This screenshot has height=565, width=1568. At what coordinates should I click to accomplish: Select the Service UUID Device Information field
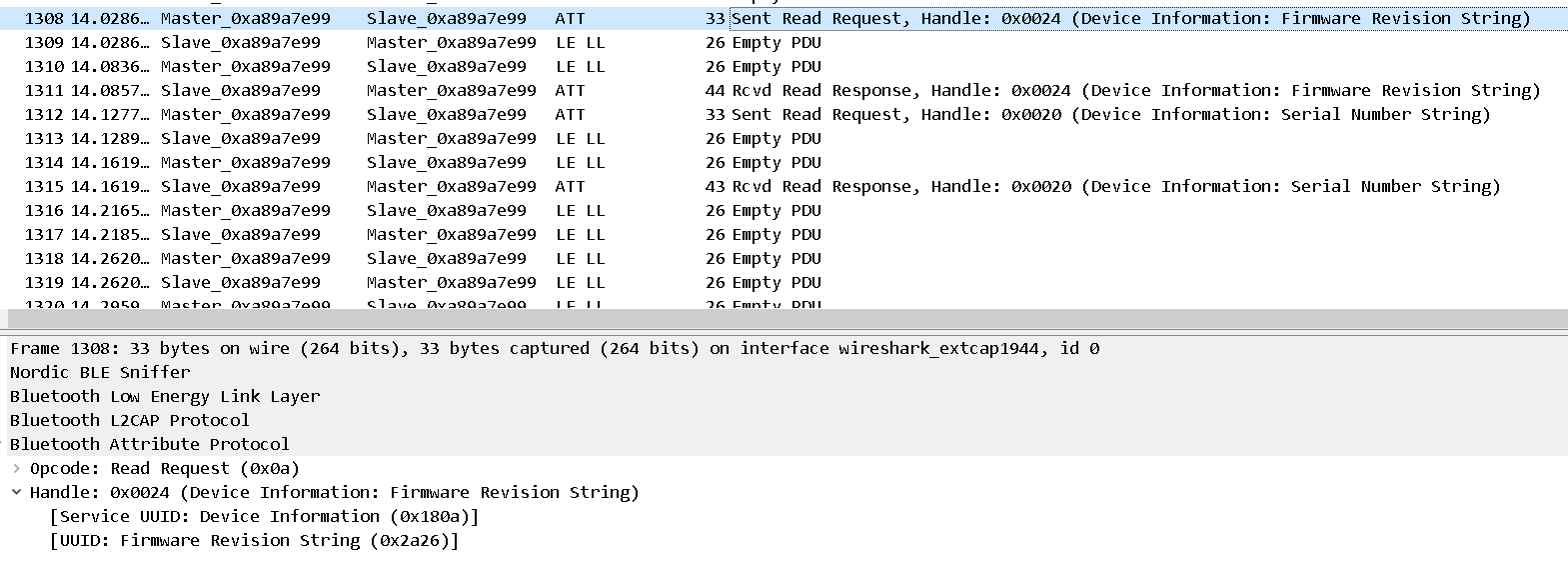coord(265,516)
